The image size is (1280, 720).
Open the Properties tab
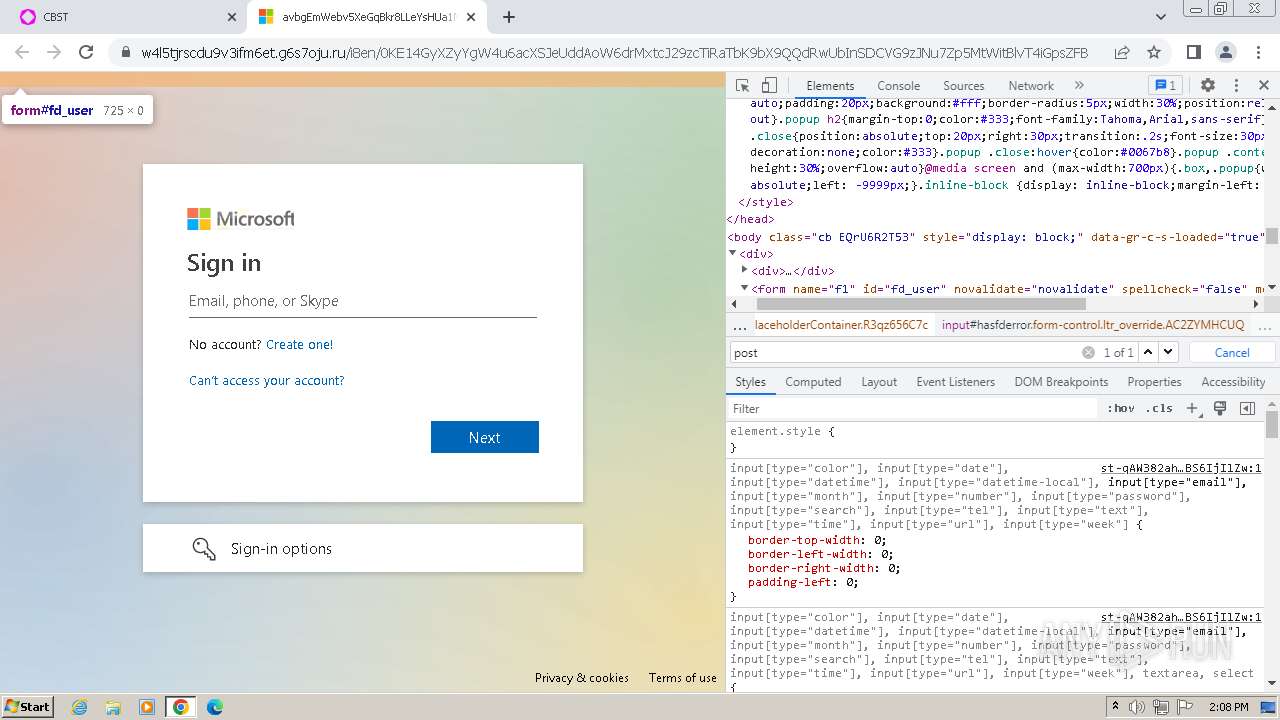[x=1154, y=382]
